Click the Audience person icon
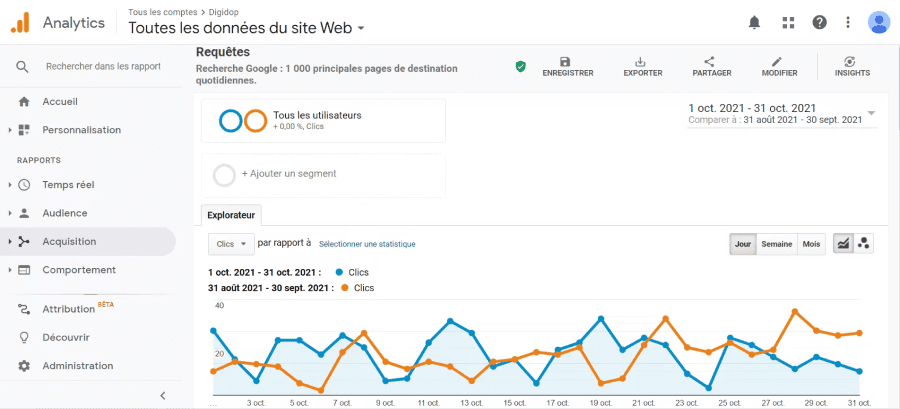 point(24,213)
